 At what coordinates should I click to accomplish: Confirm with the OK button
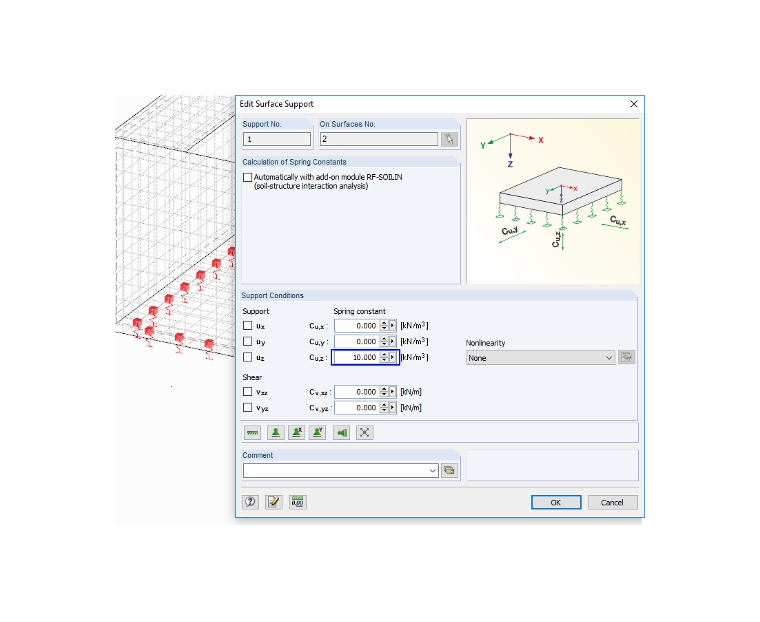556,503
